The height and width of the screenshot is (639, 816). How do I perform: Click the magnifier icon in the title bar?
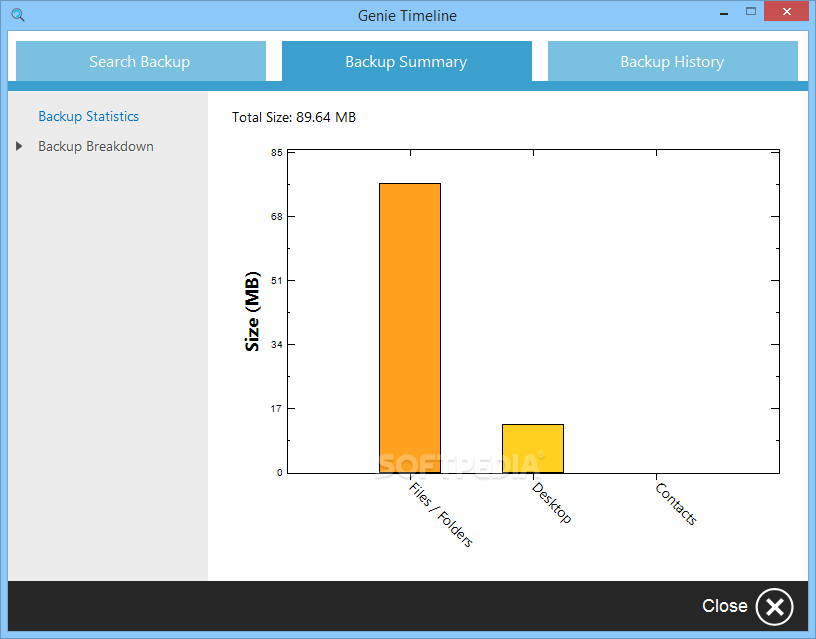pos(18,15)
